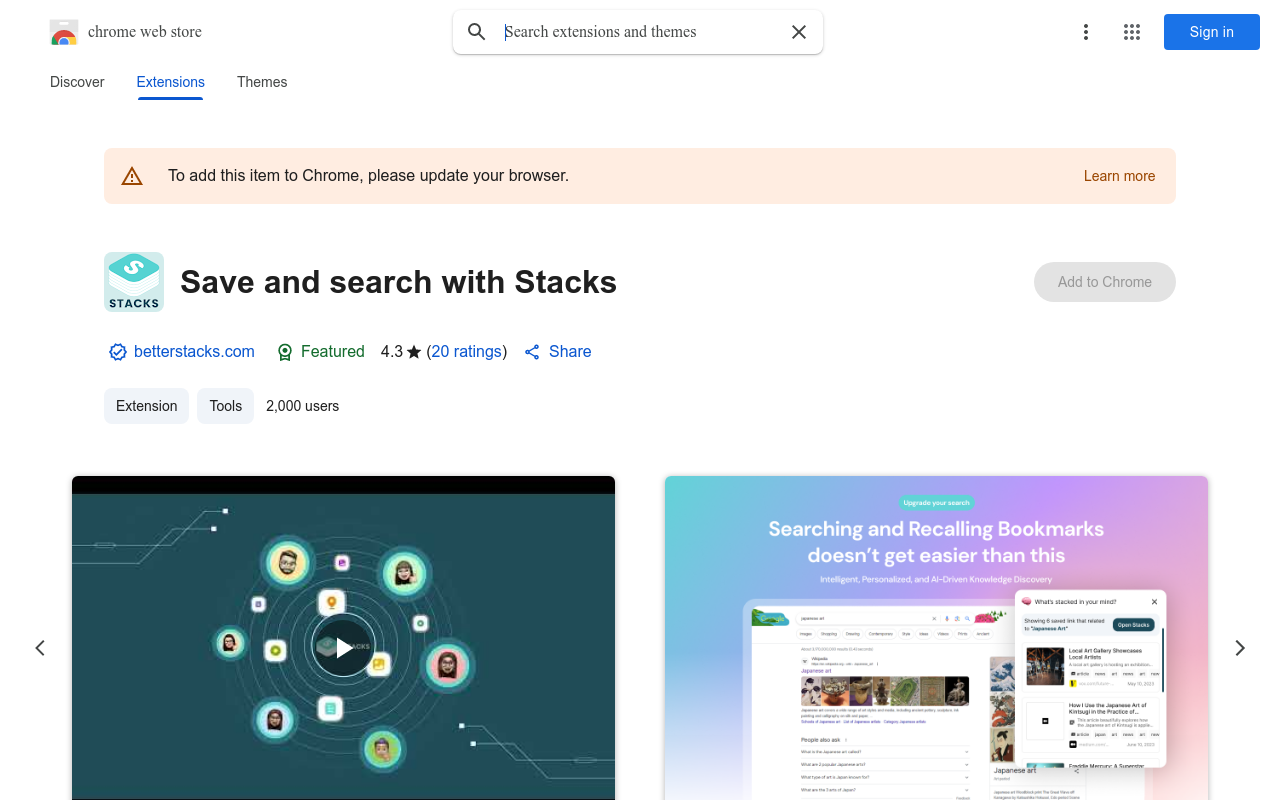Focus the Search extensions and themes field
The image size is (1280, 800).
(x=640, y=32)
